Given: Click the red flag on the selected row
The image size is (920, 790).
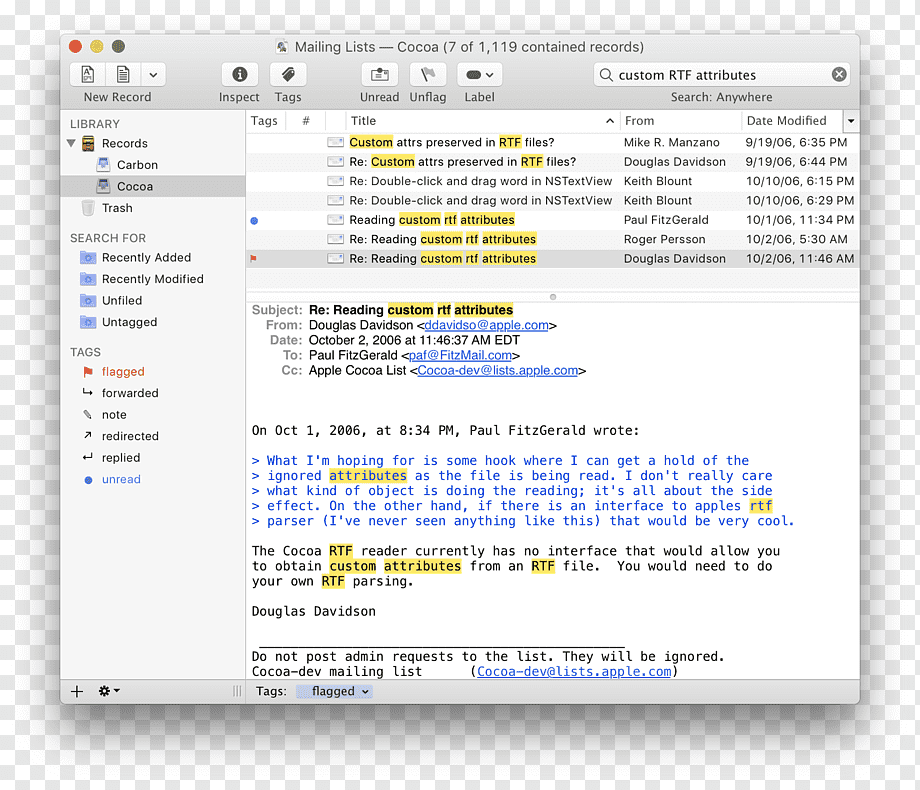Looking at the screenshot, I should (x=253, y=259).
